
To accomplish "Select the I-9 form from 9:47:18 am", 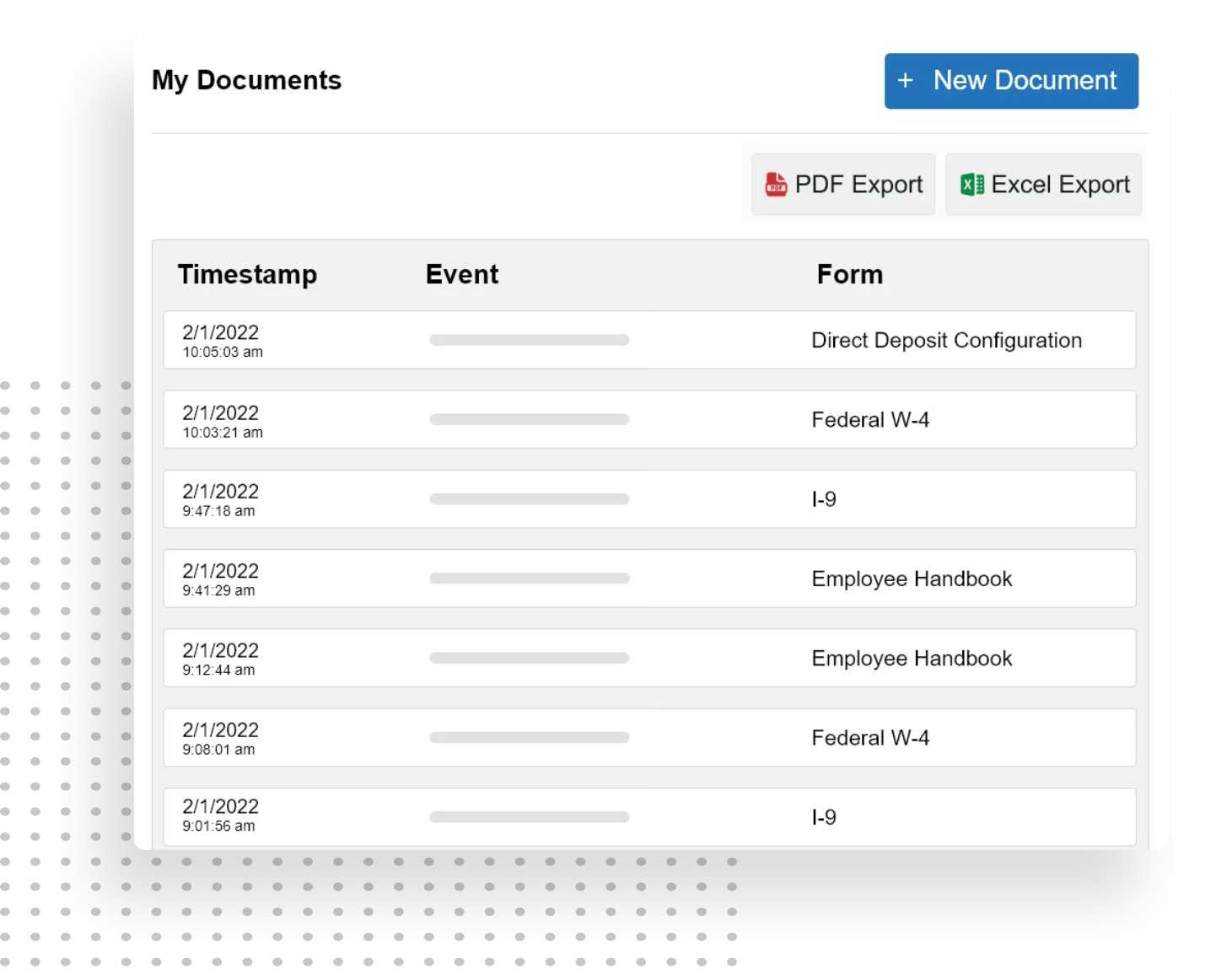I will tap(824, 499).
